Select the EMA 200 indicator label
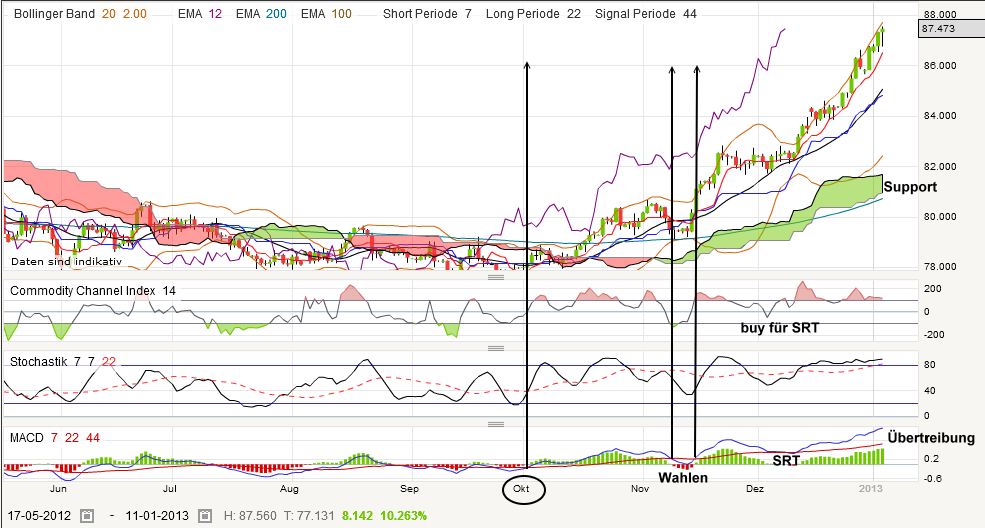Viewport: 985px width, 528px height. (261, 14)
